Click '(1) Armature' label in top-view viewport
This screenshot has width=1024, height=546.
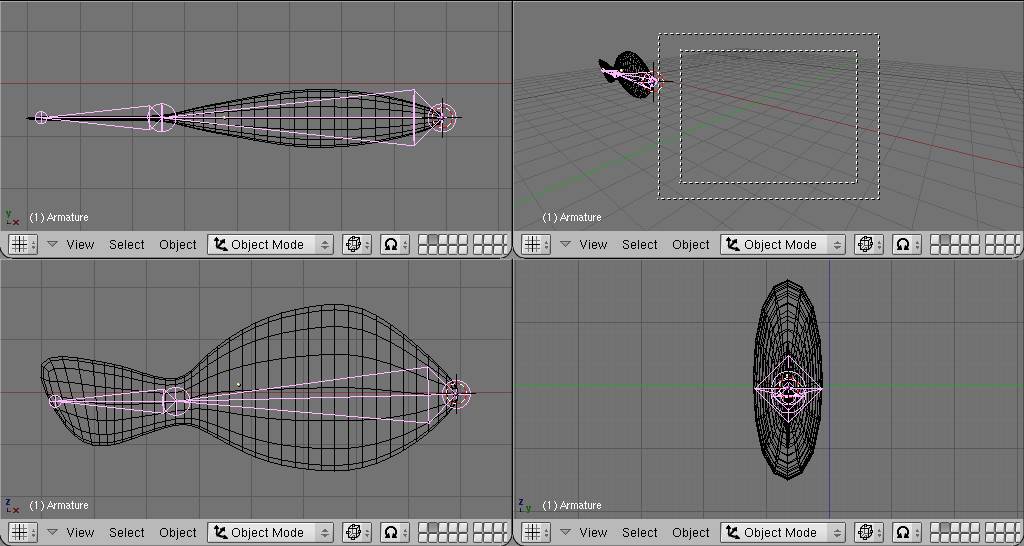pos(59,217)
